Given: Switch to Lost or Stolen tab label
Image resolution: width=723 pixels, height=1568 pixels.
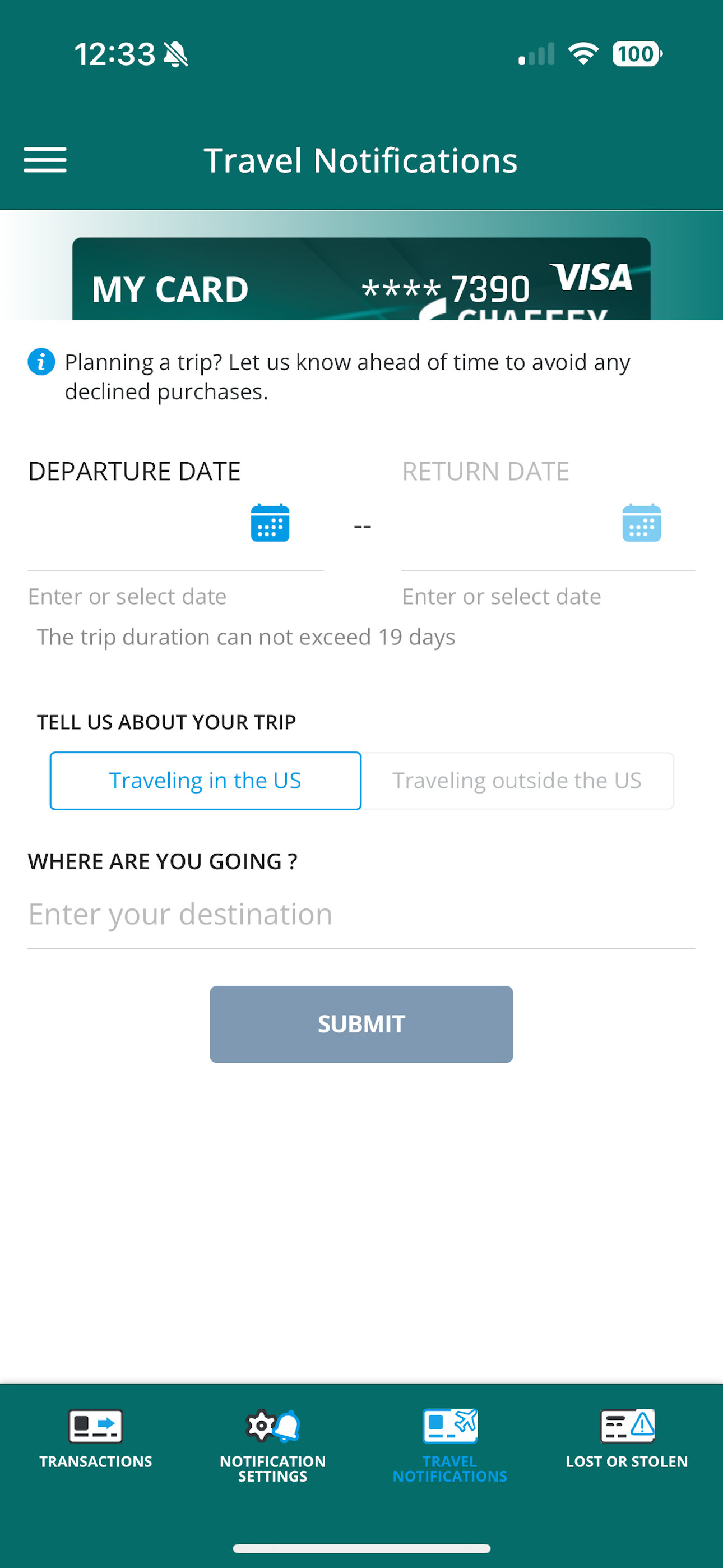Looking at the screenshot, I should [x=628, y=1461].
